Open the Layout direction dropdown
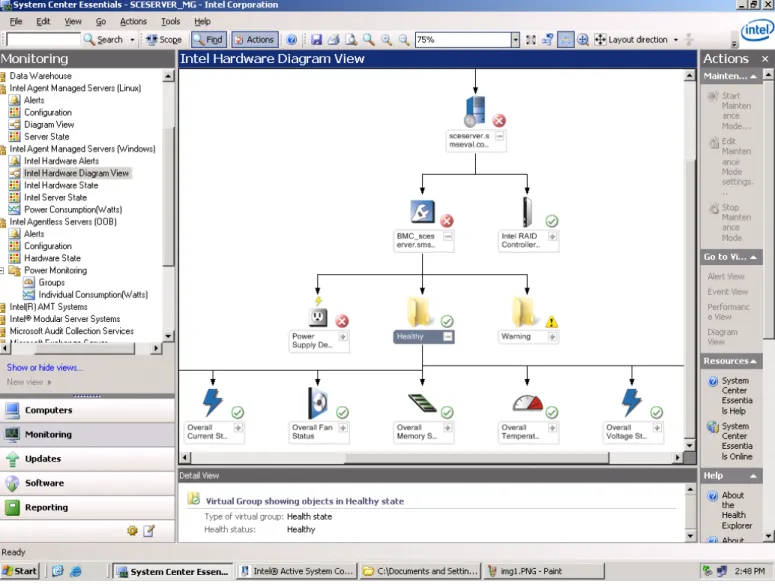This screenshot has height=584, width=775. tap(676, 40)
